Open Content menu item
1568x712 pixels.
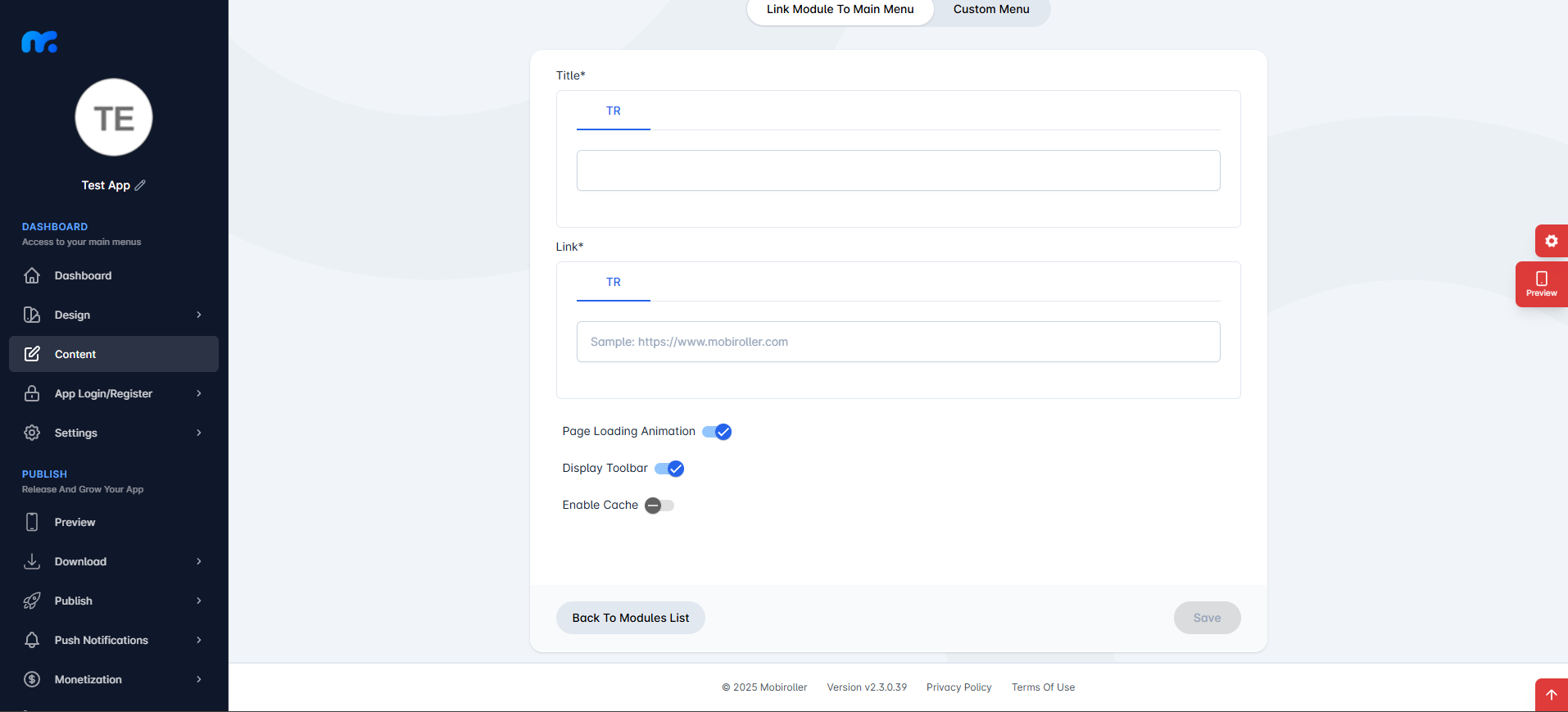point(114,354)
